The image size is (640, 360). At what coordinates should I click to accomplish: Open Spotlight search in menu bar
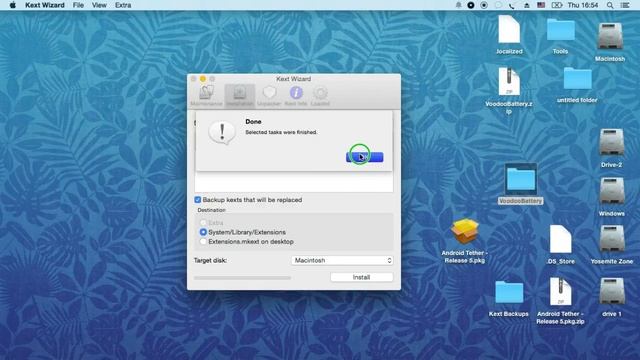tap(610, 5)
